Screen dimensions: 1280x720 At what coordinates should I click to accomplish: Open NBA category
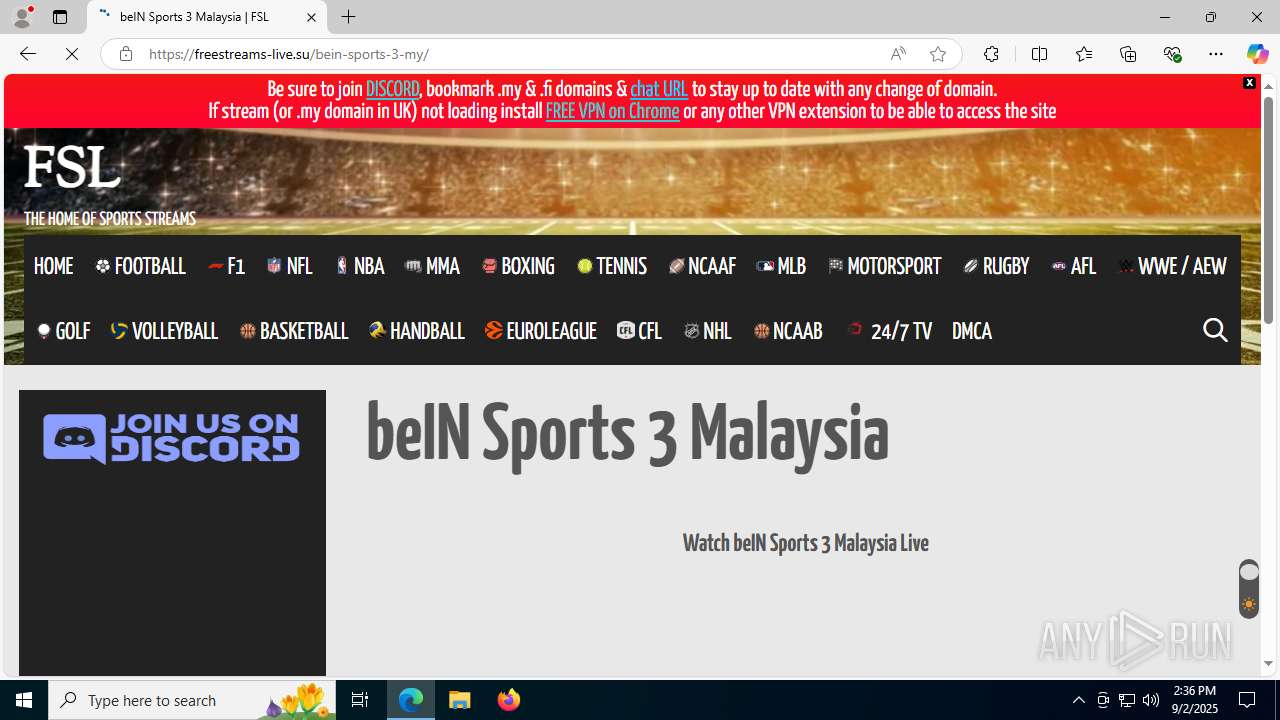(x=360, y=266)
